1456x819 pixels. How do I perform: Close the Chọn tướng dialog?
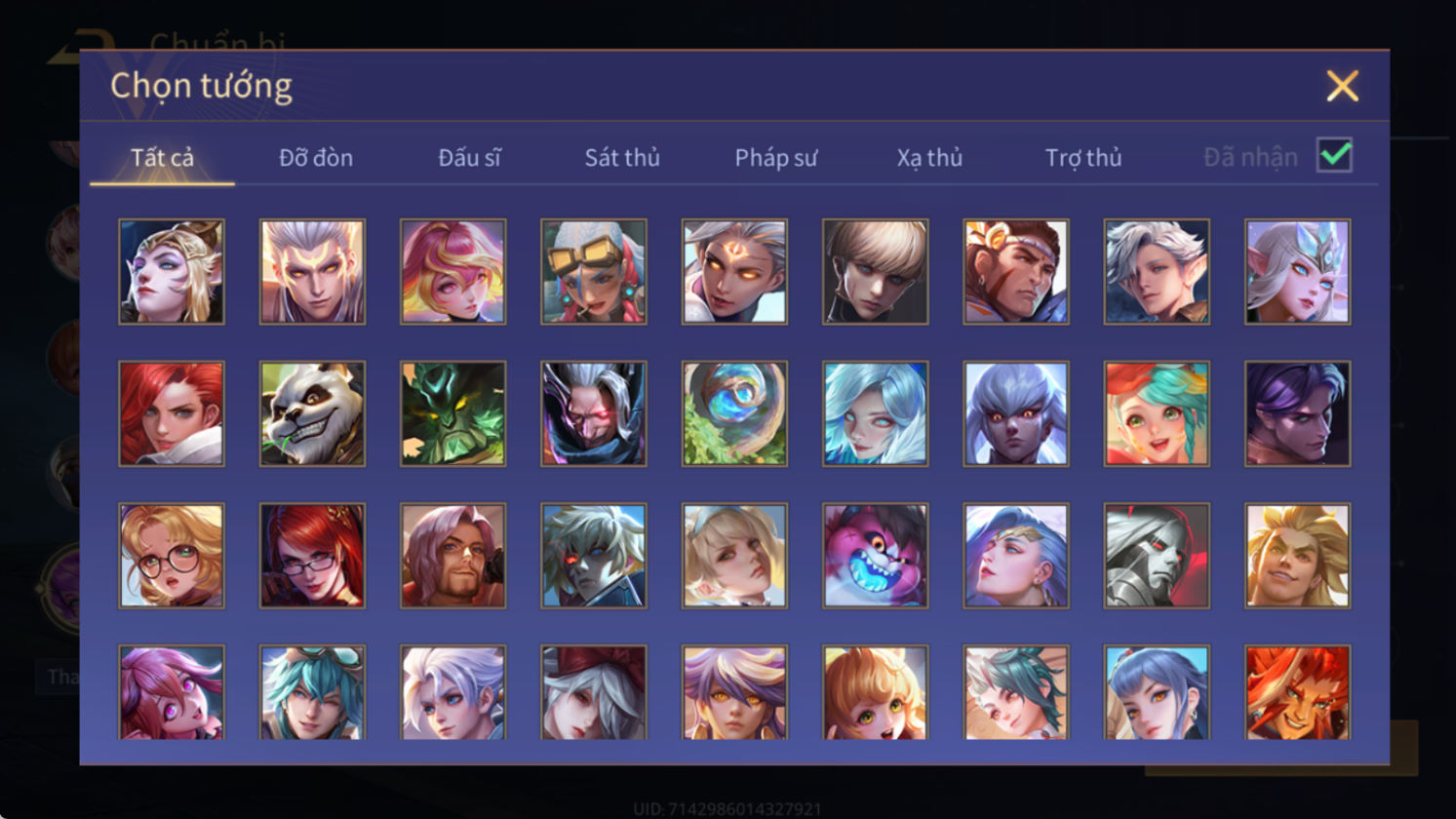click(x=1342, y=86)
